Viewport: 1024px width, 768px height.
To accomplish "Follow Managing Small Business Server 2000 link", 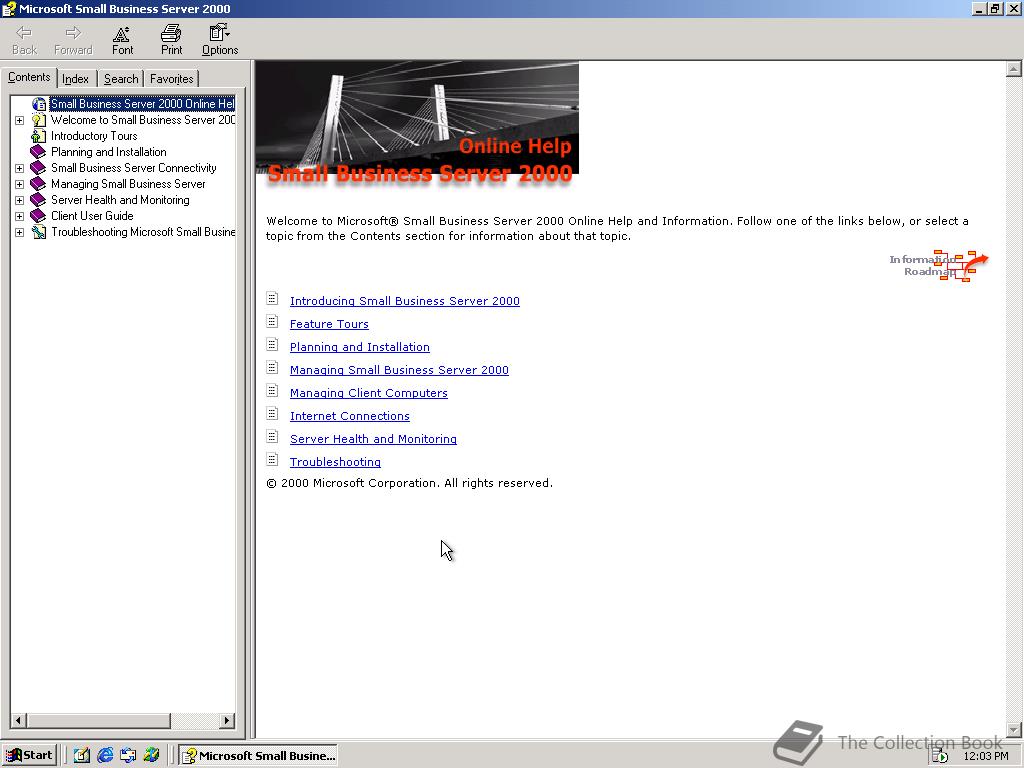I will [x=399, y=370].
